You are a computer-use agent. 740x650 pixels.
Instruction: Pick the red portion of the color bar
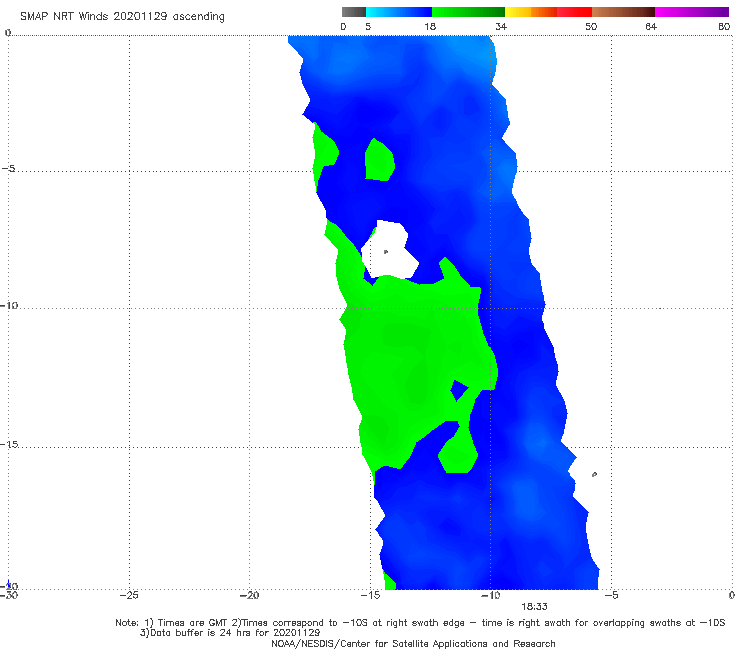pos(574,12)
